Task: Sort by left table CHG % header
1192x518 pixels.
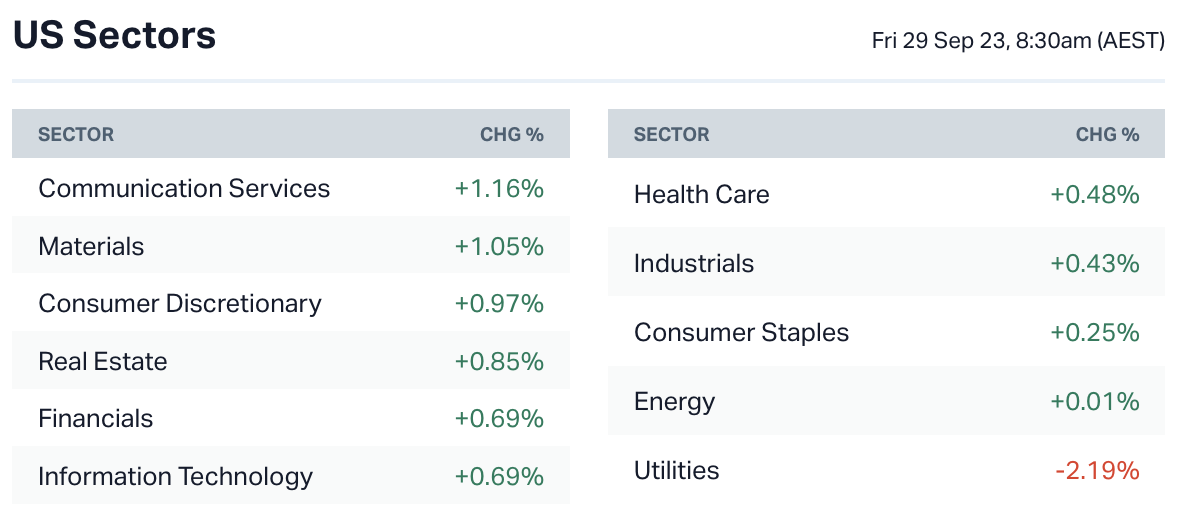Action: [512, 134]
